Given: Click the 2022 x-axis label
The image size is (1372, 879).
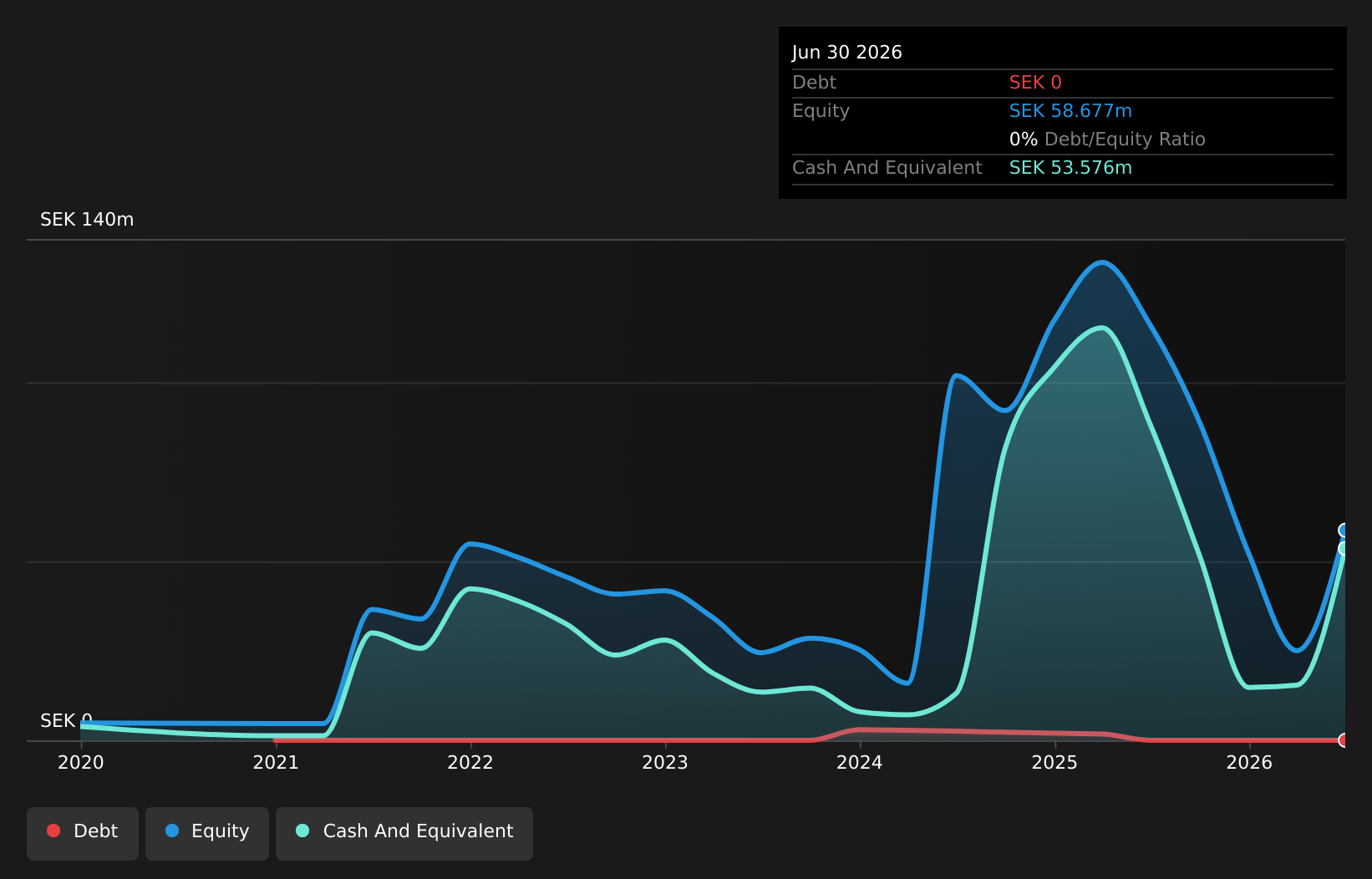Looking at the screenshot, I should [470, 762].
